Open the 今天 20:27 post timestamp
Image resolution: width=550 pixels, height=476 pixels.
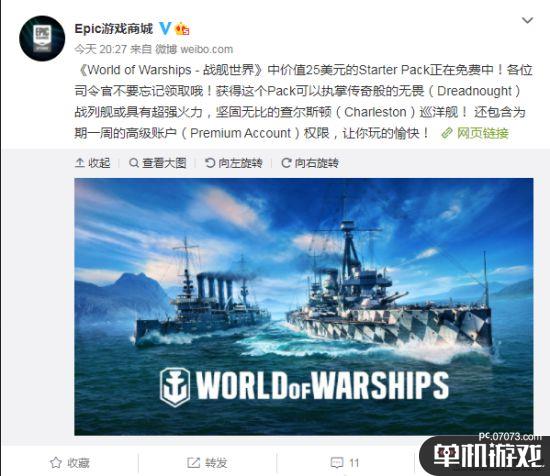100,49
